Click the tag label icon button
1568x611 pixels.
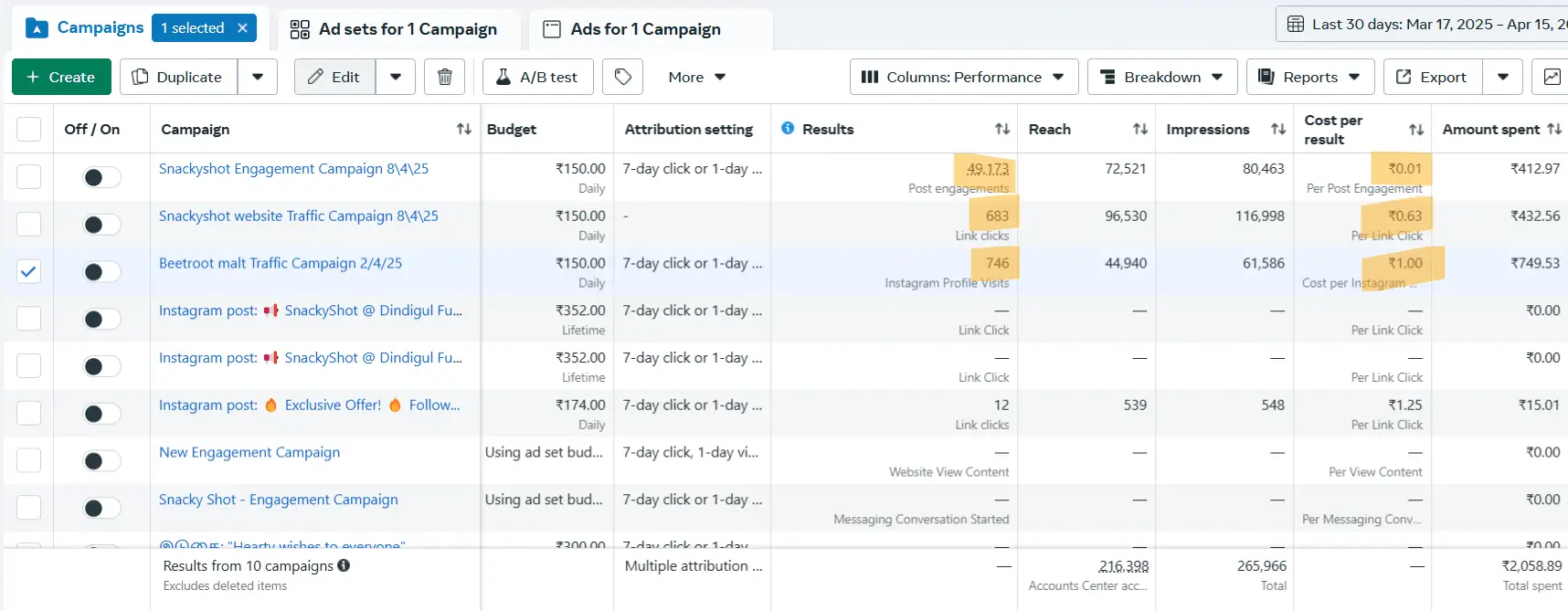(623, 77)
